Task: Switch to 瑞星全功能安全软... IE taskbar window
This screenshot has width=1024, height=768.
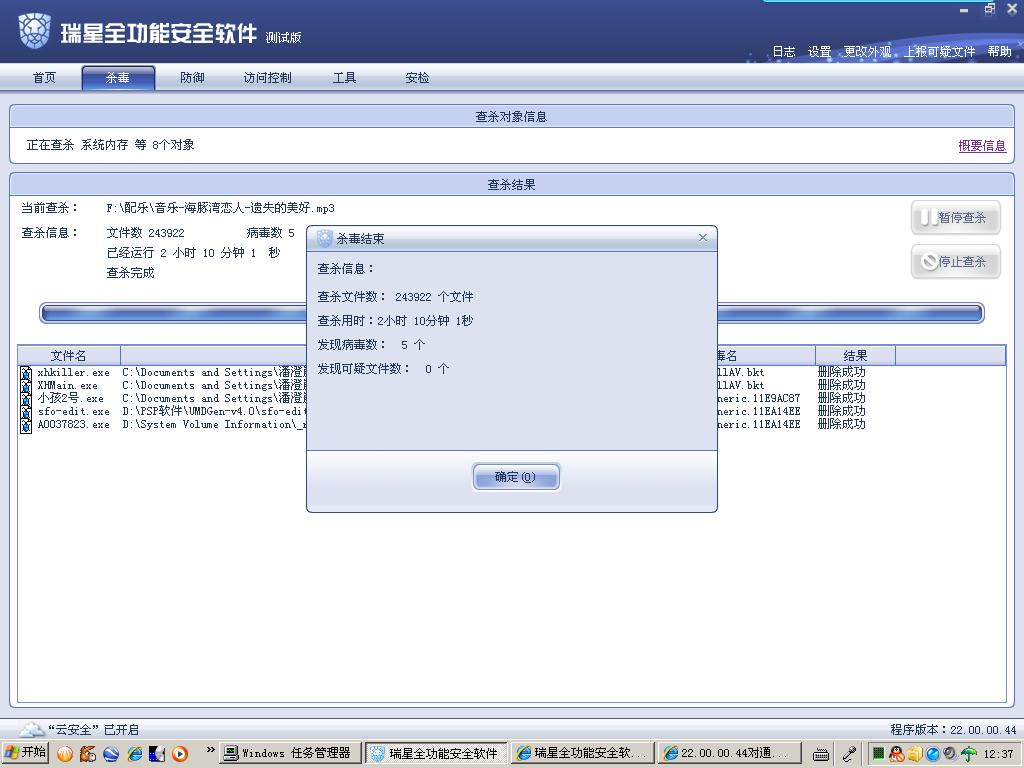Action: 583,754
